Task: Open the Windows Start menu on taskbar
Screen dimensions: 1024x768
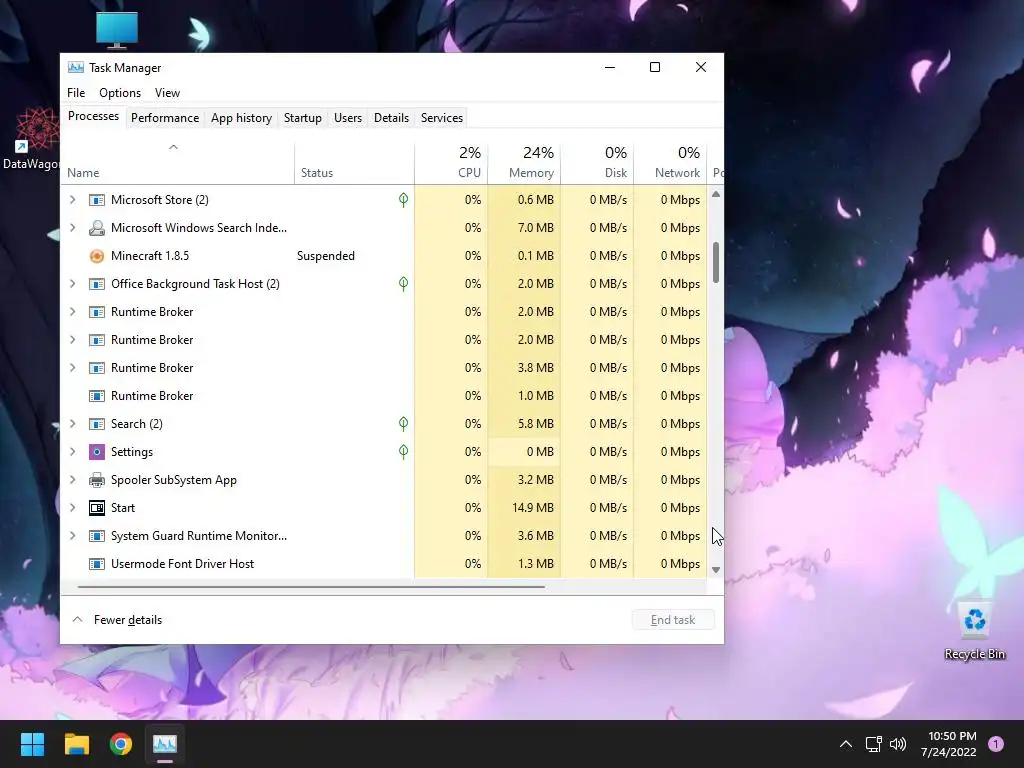Action: [x=32, y=744]
